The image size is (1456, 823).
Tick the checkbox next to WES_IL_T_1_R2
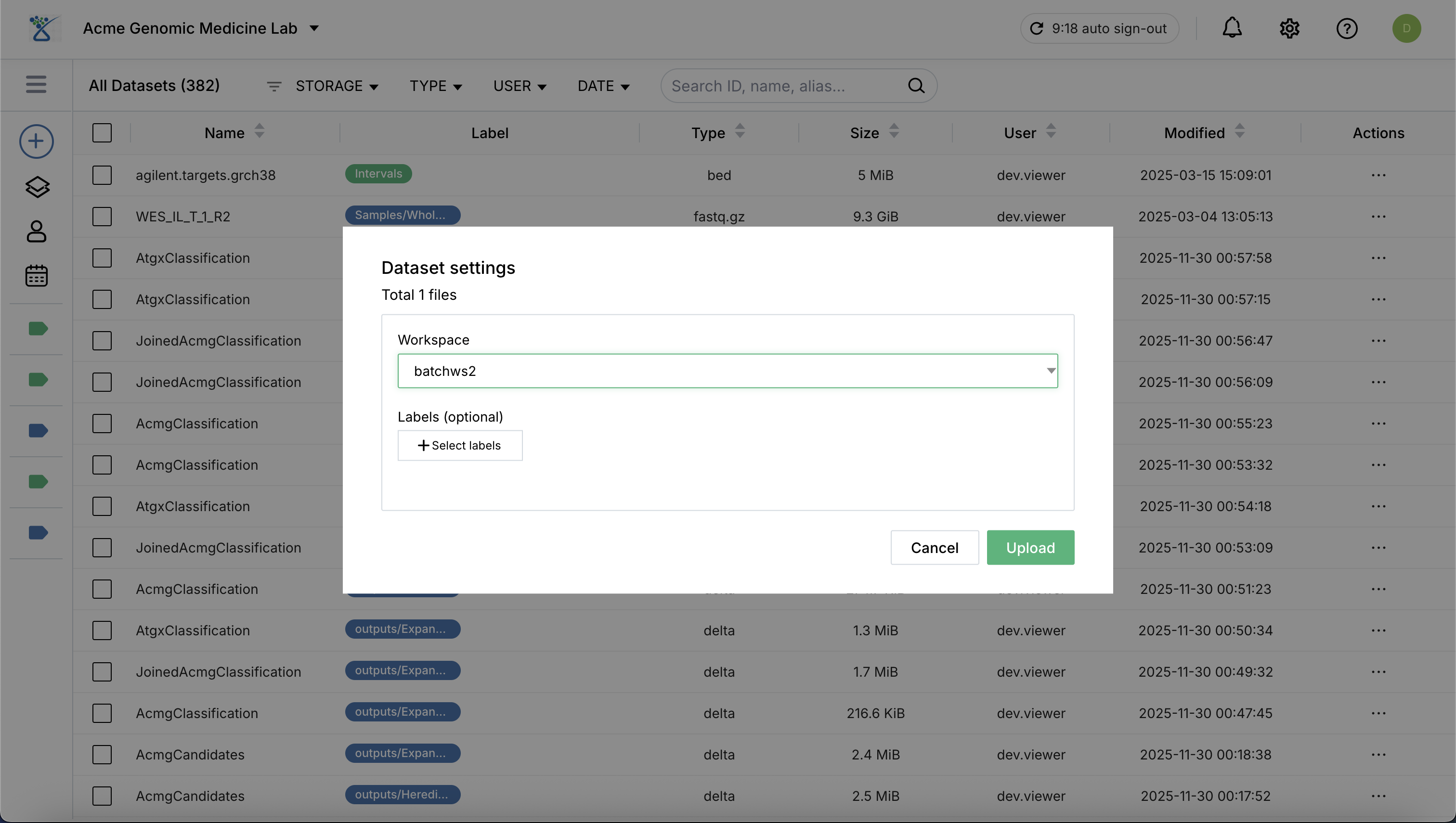coord(102,216)
